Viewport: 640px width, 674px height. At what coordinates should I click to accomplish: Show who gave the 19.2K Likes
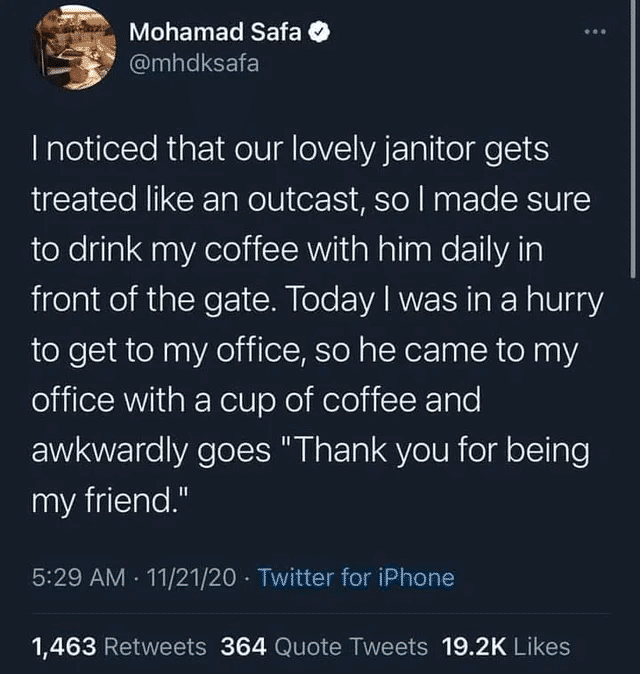(x=505, y=646)
